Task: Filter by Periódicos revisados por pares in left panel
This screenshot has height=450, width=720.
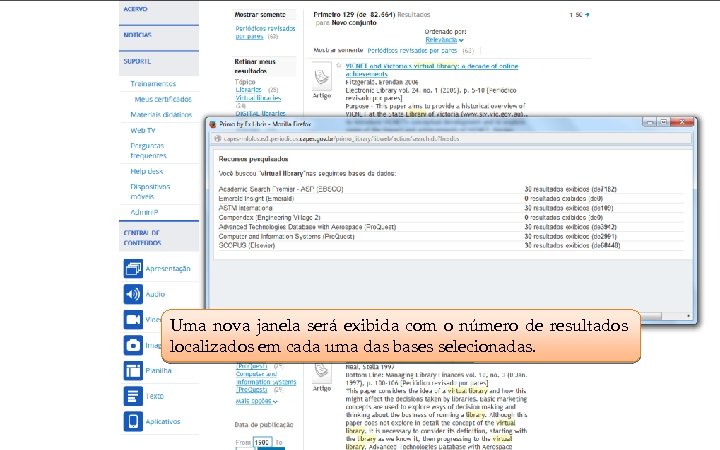Action: [265, 32]
